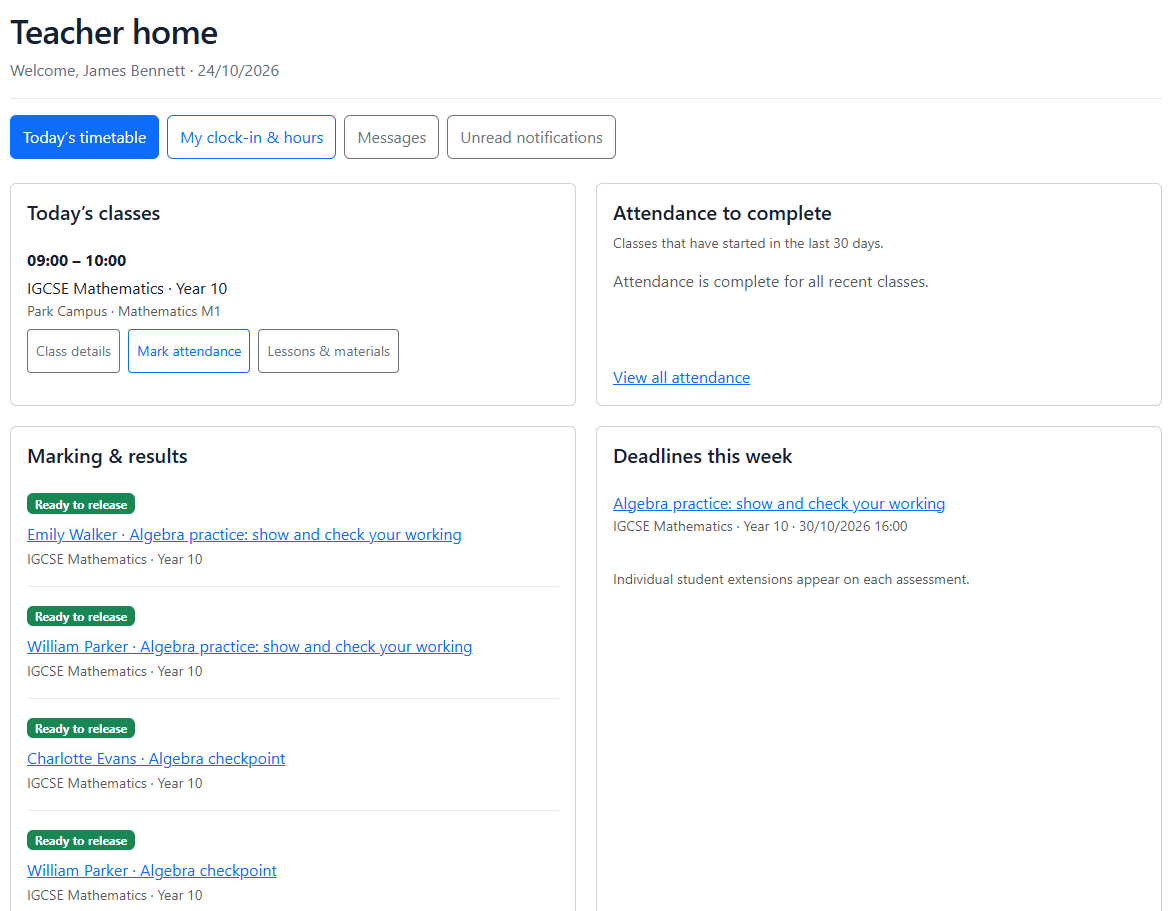Switch to My clock-in & hours
This screenshot has height=911, width=1172.
coord(251,138)
